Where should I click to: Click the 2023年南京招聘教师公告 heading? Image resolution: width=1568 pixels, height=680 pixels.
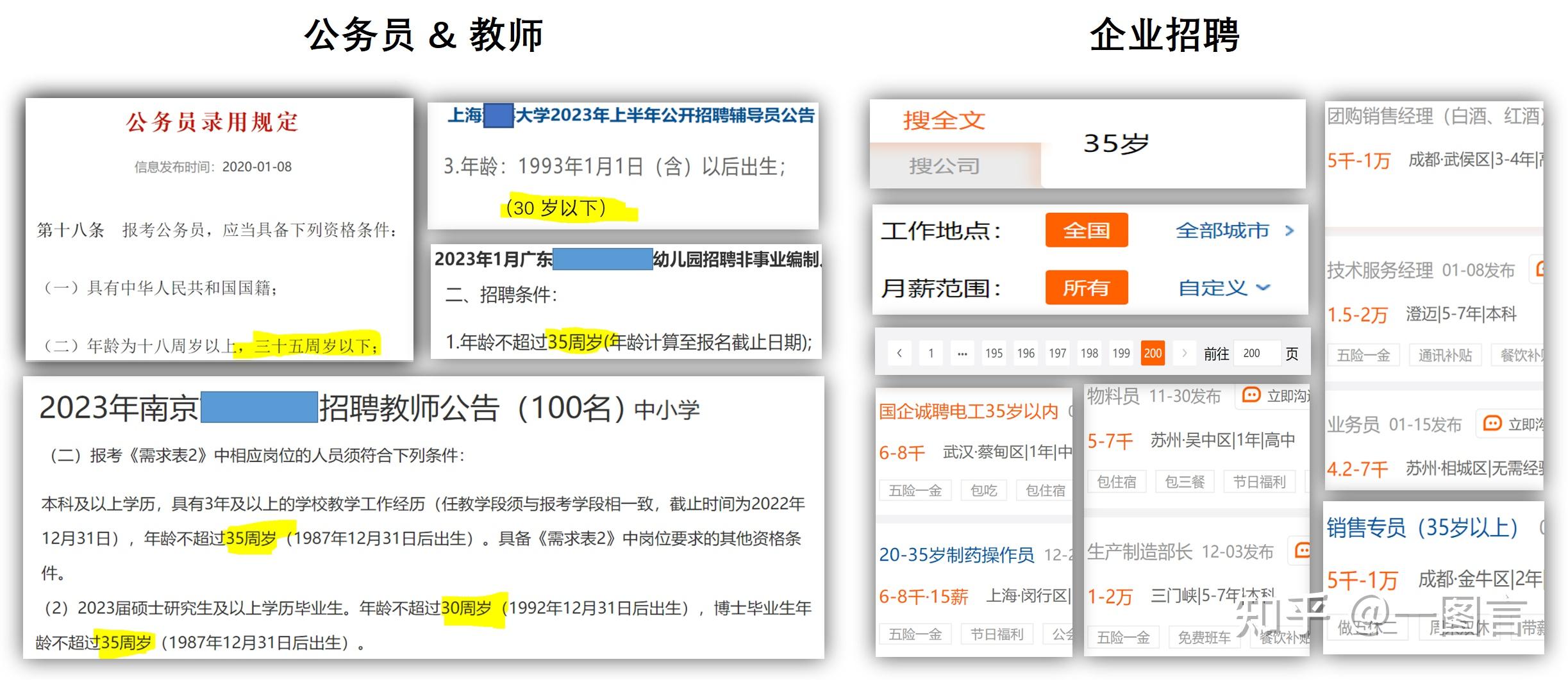(x=369, y=408)
